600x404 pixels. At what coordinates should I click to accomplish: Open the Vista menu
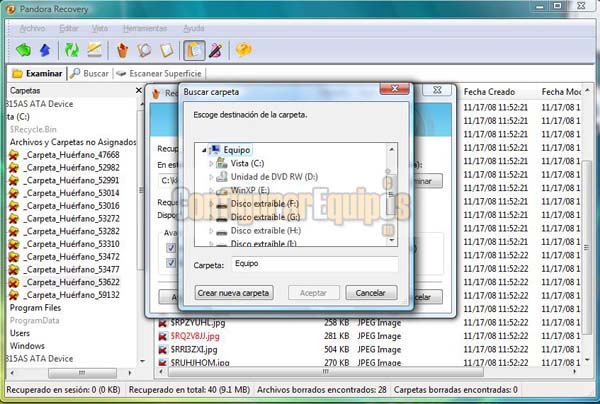click(99, 28)
